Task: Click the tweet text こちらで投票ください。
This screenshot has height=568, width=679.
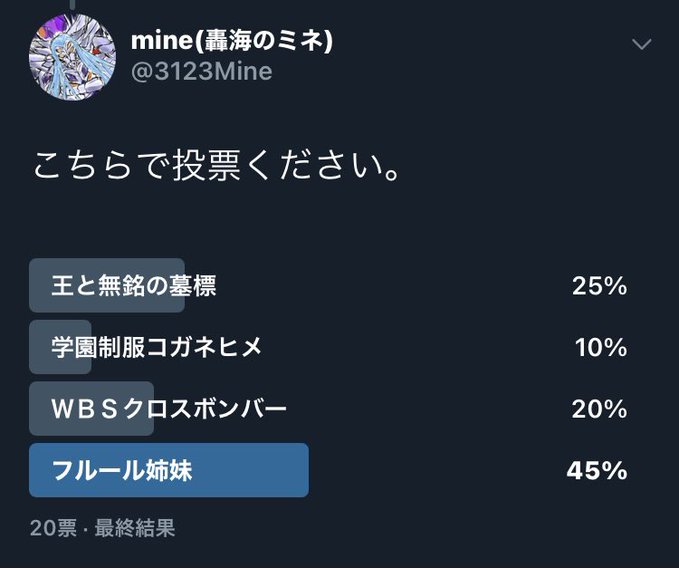Action: (216, 166)
